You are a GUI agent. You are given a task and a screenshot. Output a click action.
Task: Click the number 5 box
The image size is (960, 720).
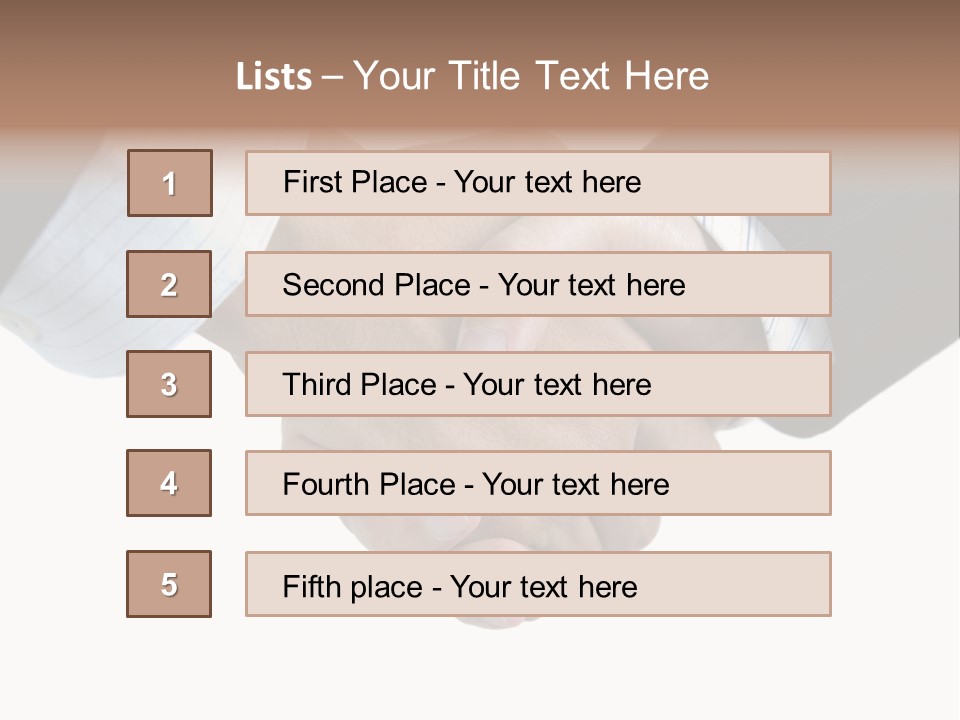(169, 584)
